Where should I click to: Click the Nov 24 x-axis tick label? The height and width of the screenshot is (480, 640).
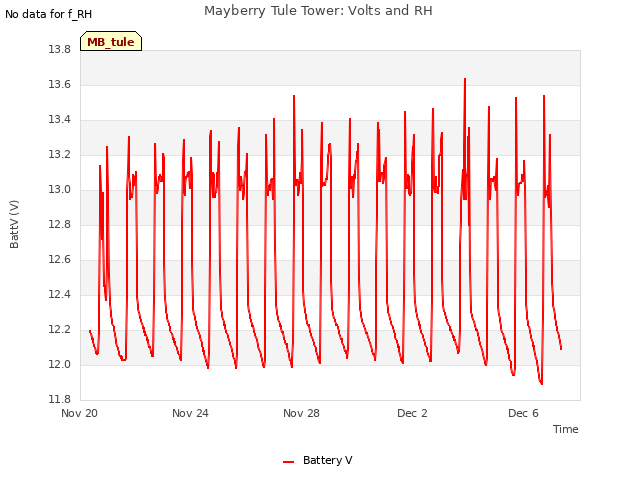(x=190, y=413)
